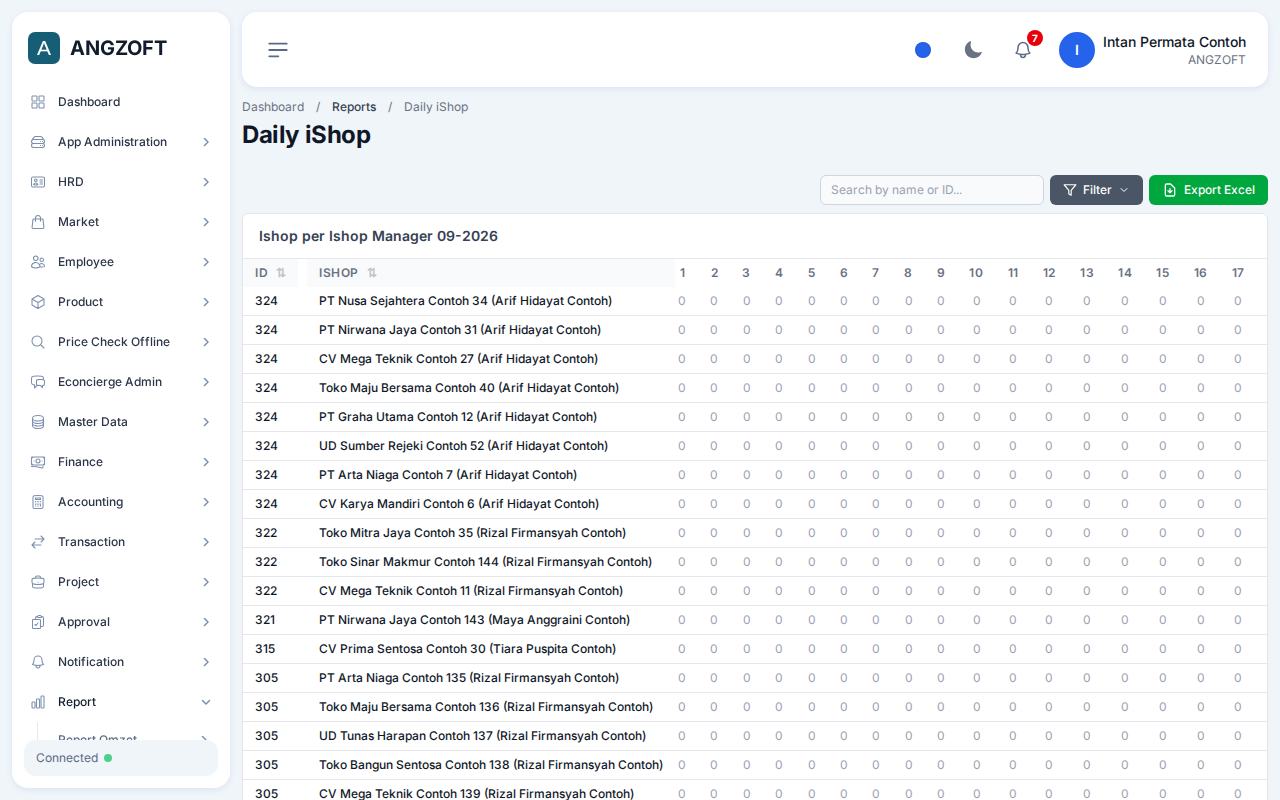1280x800 pixels.
Task: Click the Econcierge Admin chat icon
Action: [38, 382]
